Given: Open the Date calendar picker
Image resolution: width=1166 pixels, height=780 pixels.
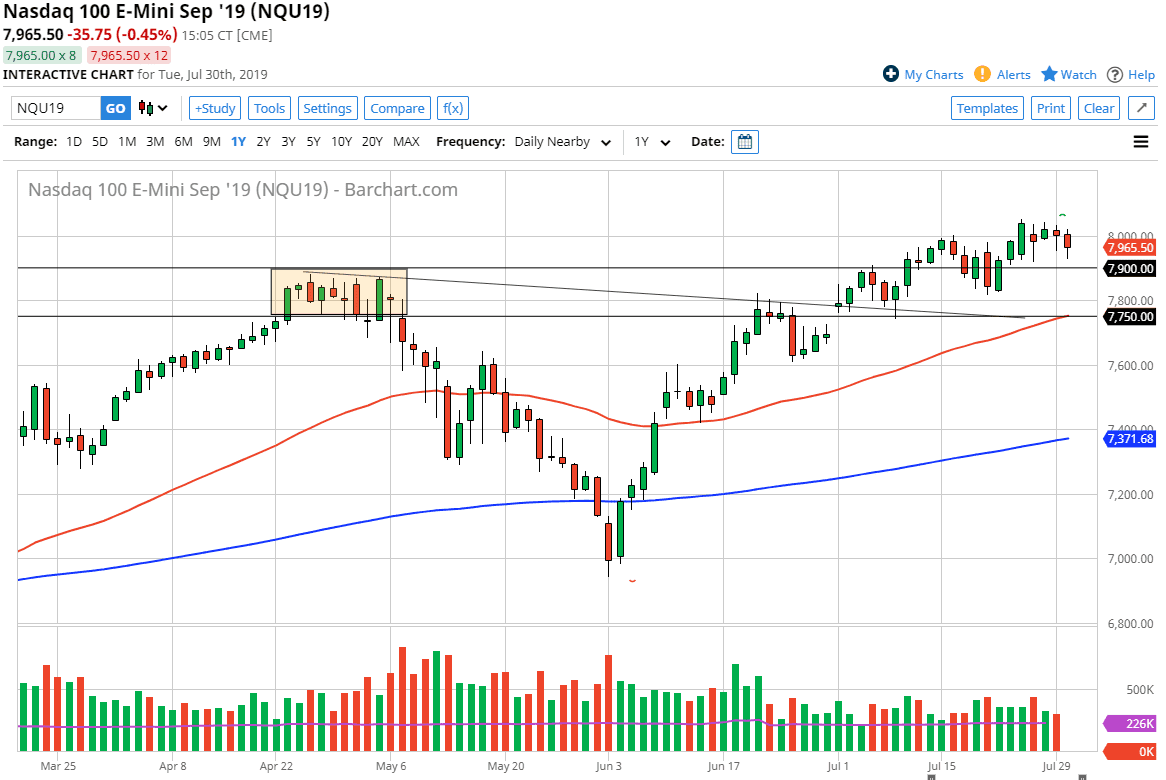Looking at the screenshot, I should (744, 141).
